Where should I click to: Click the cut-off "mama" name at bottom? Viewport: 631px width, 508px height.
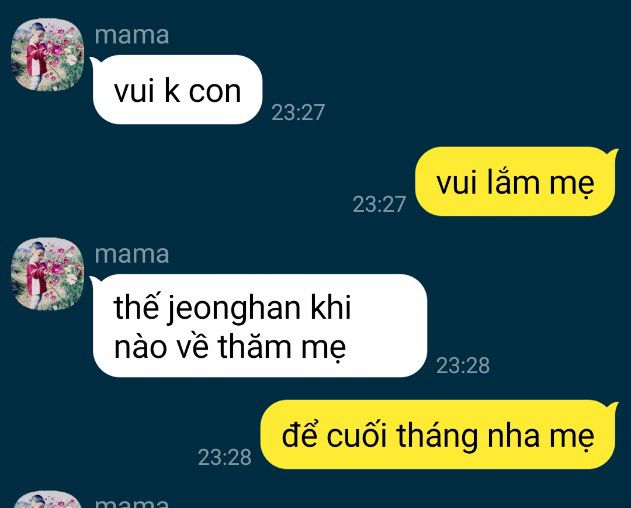pyautogui.click(x=132, y=503)
